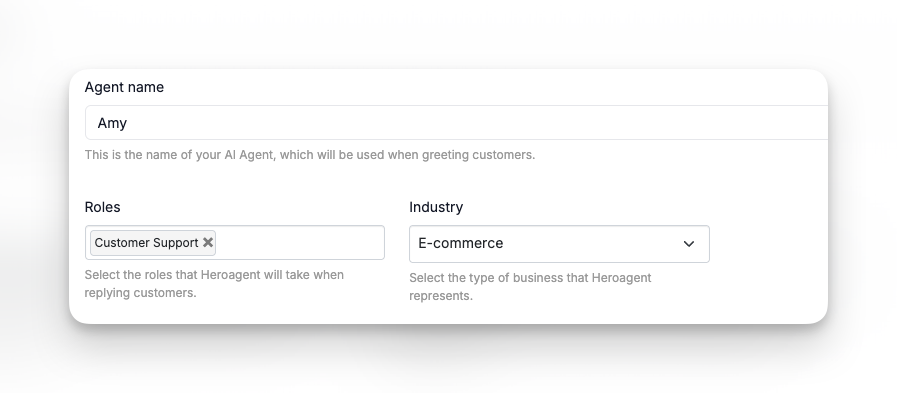Click the Agent name label
The width and height of the screenshot is (897, 393).
click(x=124, y=87)
